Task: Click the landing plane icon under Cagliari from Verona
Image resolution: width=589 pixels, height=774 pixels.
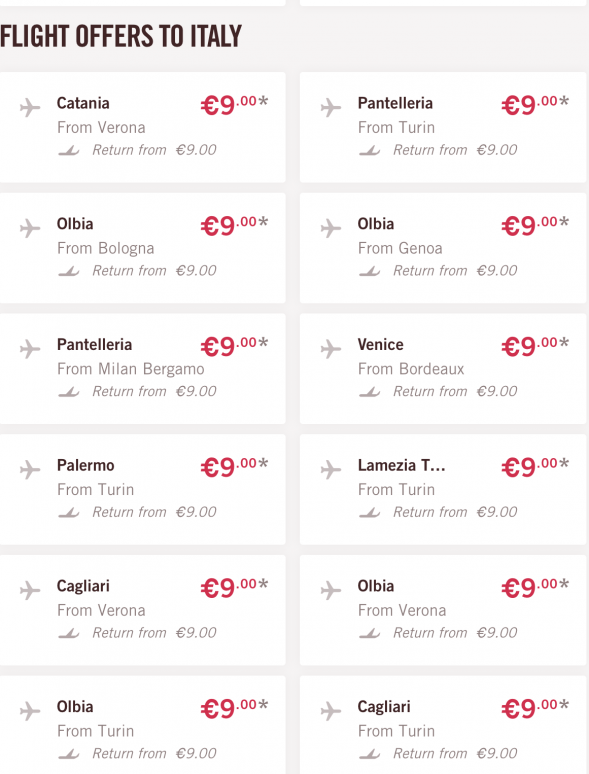Action: [69, 633]
